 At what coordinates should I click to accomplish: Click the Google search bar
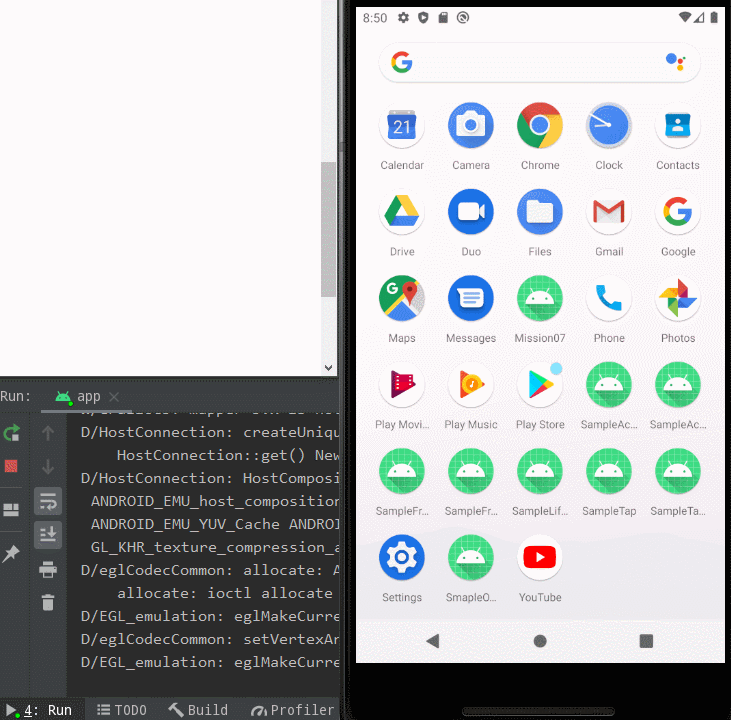click(x=539, y=62)
